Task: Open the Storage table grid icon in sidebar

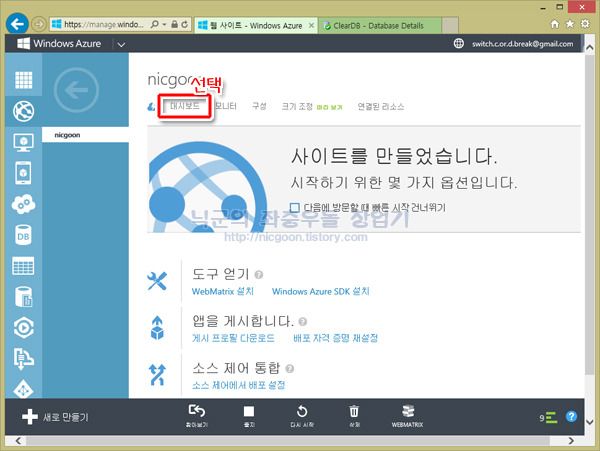Action: click(x=23, y=266)
